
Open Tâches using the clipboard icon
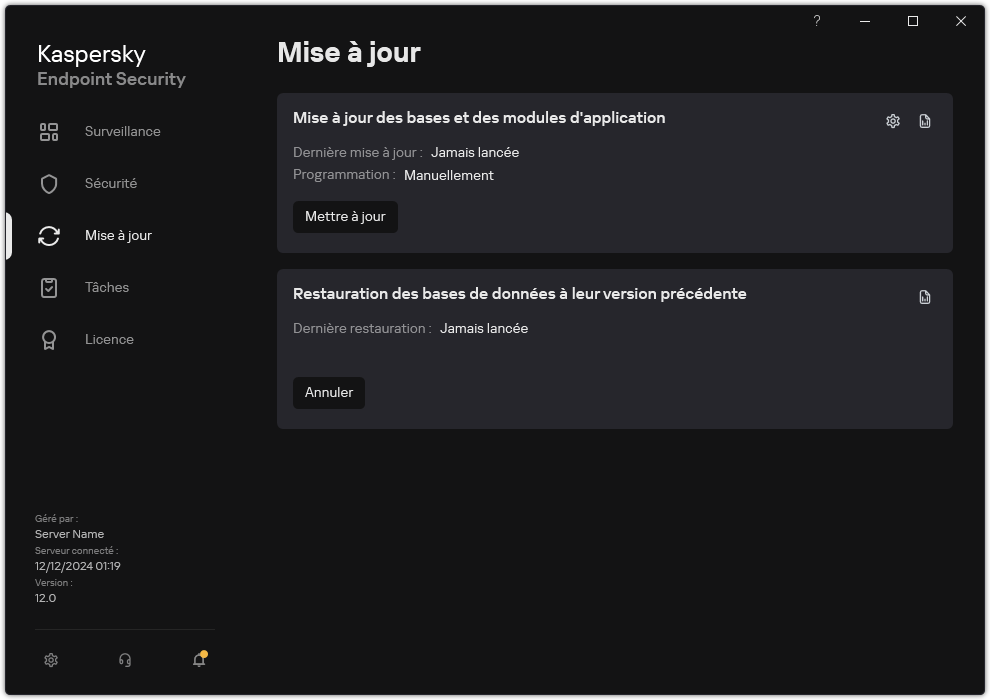pyautogui.click(x=48, y=287)
